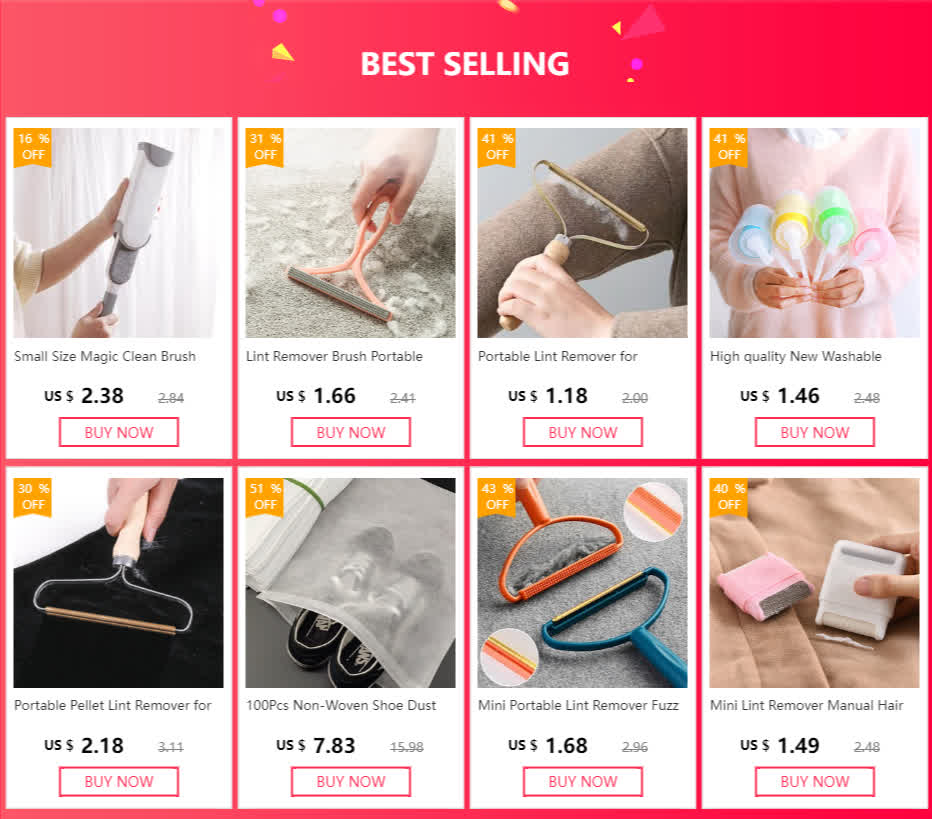Click the 43% OFF discount badge
This screenshot has width=932, height=819.
pyautogui.click(x=496, y=497)
